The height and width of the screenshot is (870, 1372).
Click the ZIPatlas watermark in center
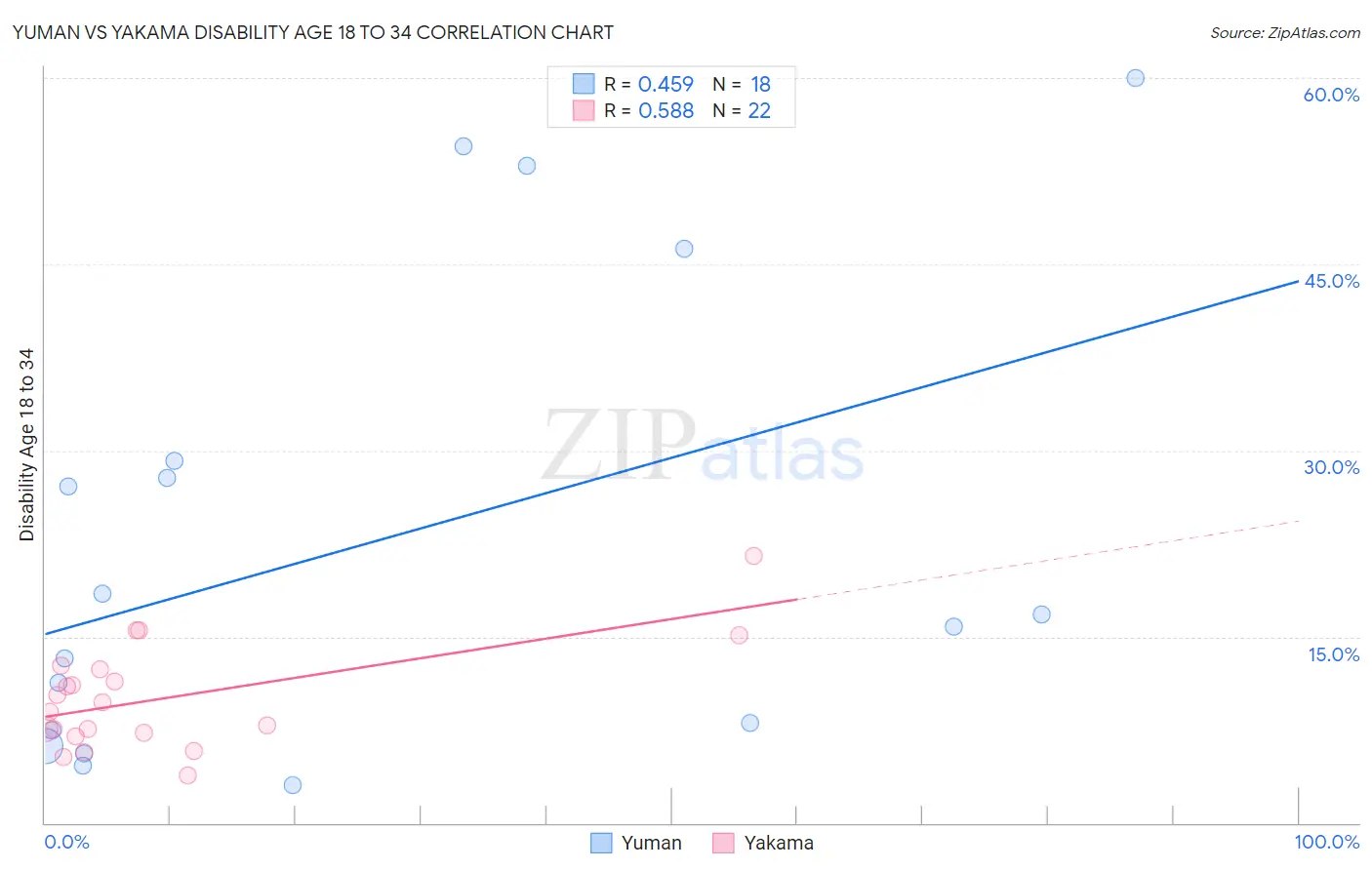tap(703, 447)
